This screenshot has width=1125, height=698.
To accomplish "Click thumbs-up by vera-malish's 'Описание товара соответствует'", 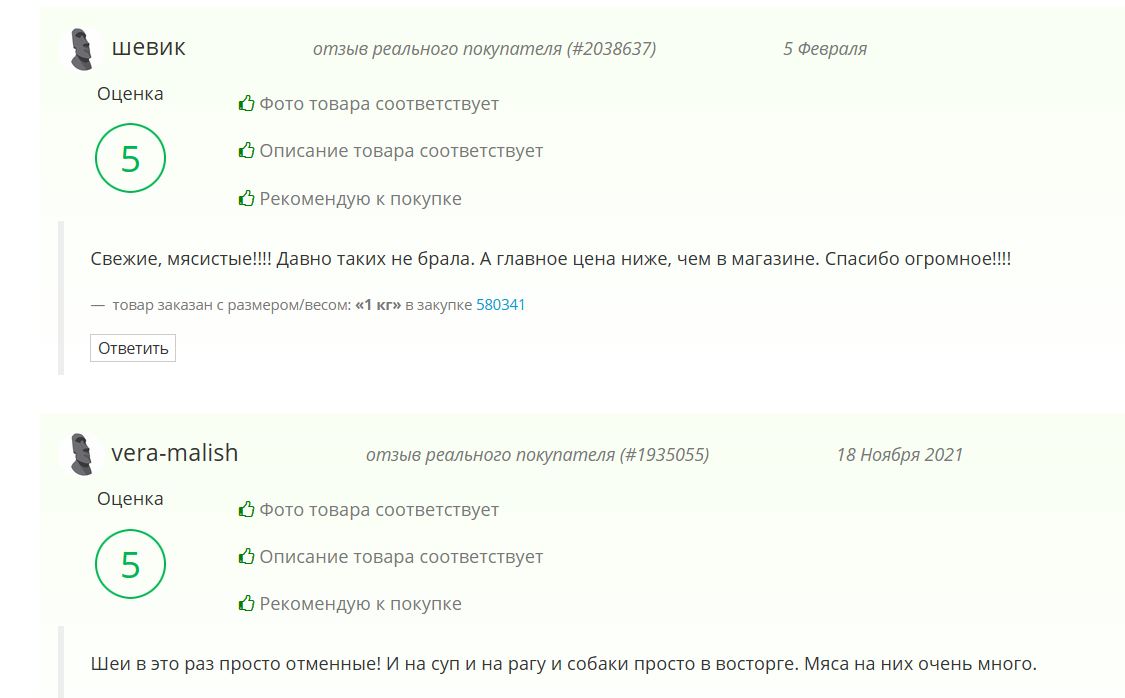I will (x=246, y=556).
